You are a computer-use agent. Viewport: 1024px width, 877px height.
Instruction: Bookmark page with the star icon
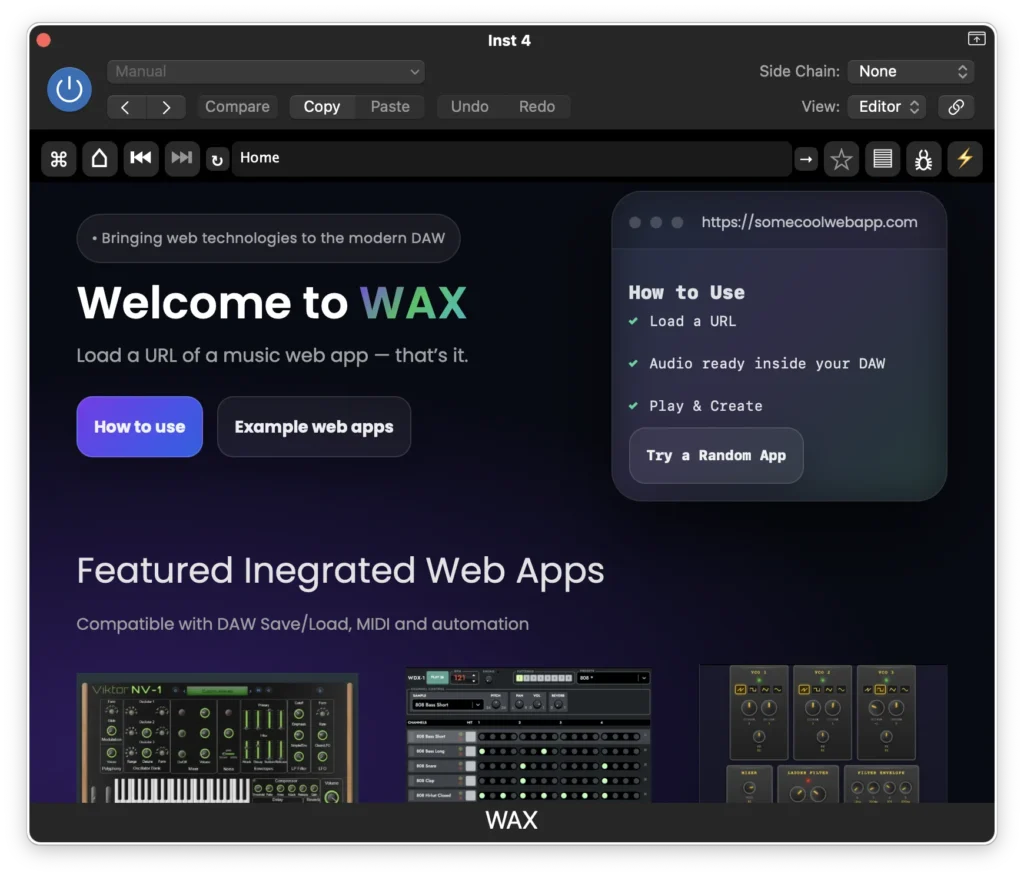pos(841,159)
